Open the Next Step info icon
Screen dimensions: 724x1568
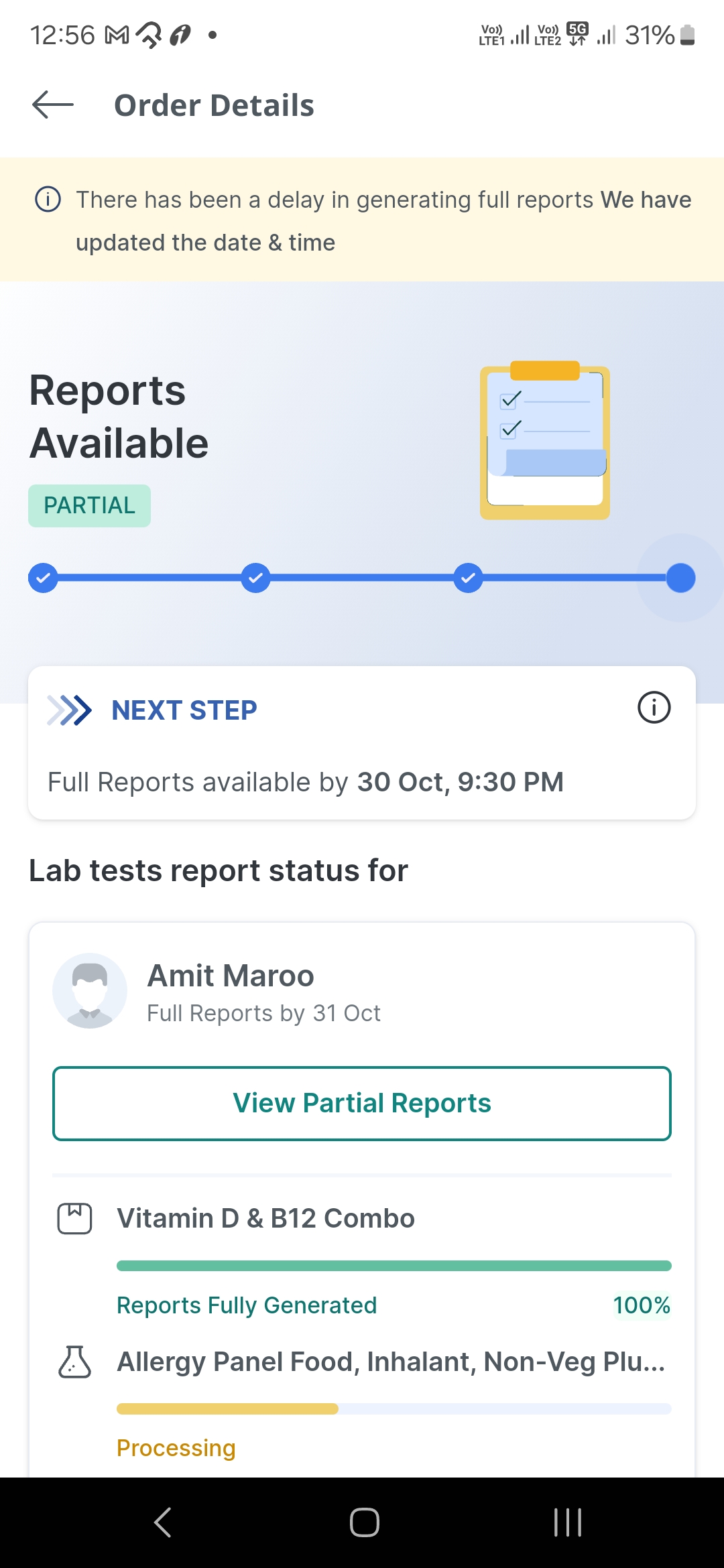pos(654,708)
